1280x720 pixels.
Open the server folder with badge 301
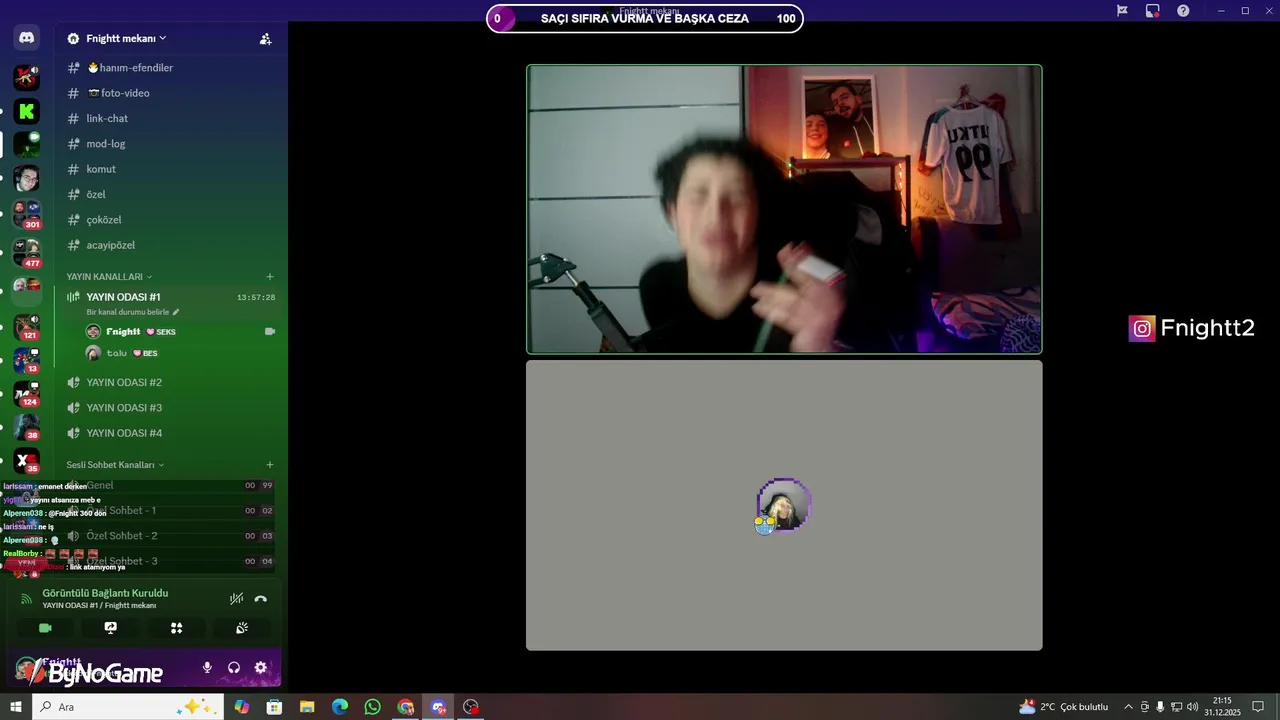(27, 213)
